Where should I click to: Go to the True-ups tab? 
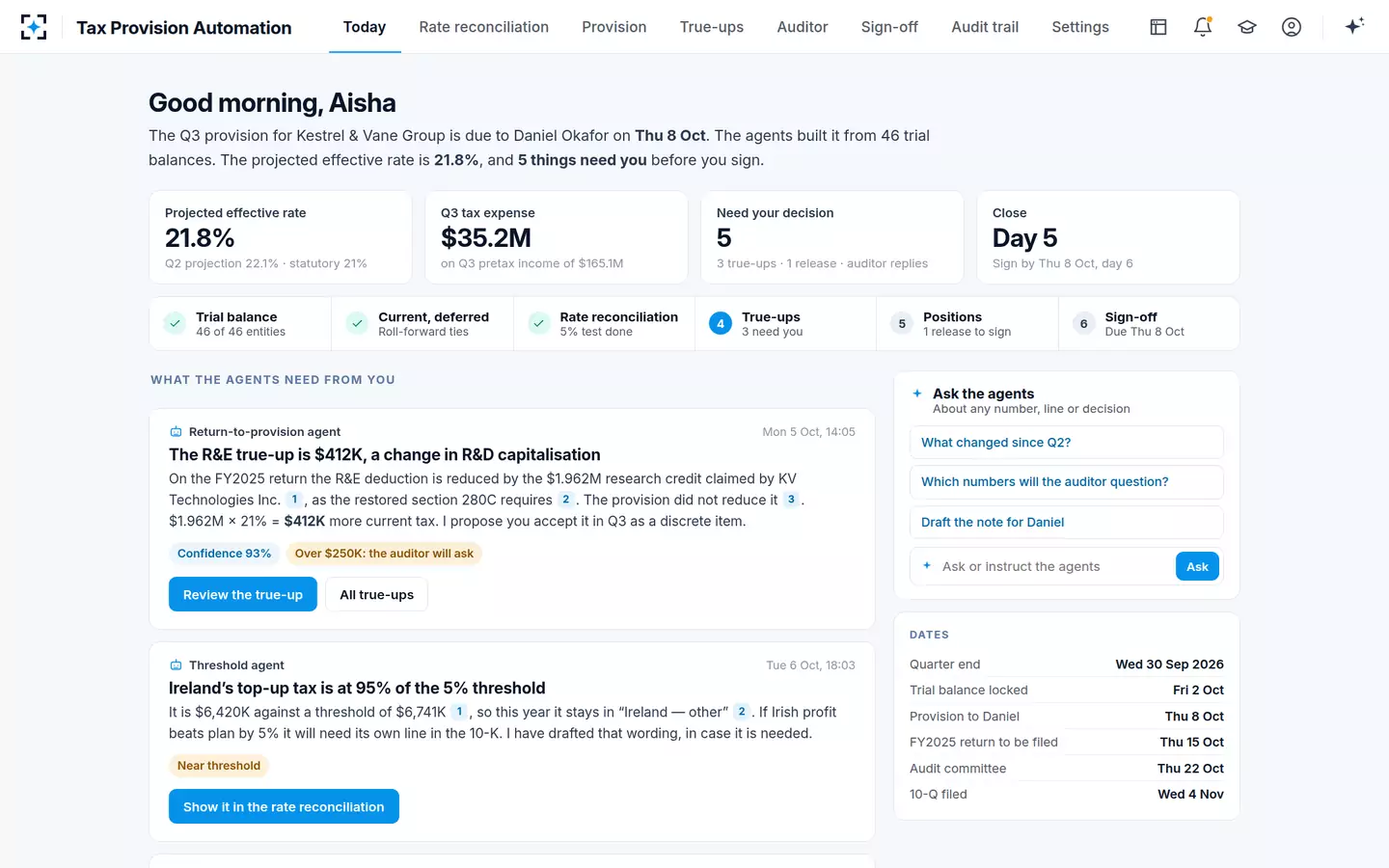pyautogui.click(x=712, y=27)
